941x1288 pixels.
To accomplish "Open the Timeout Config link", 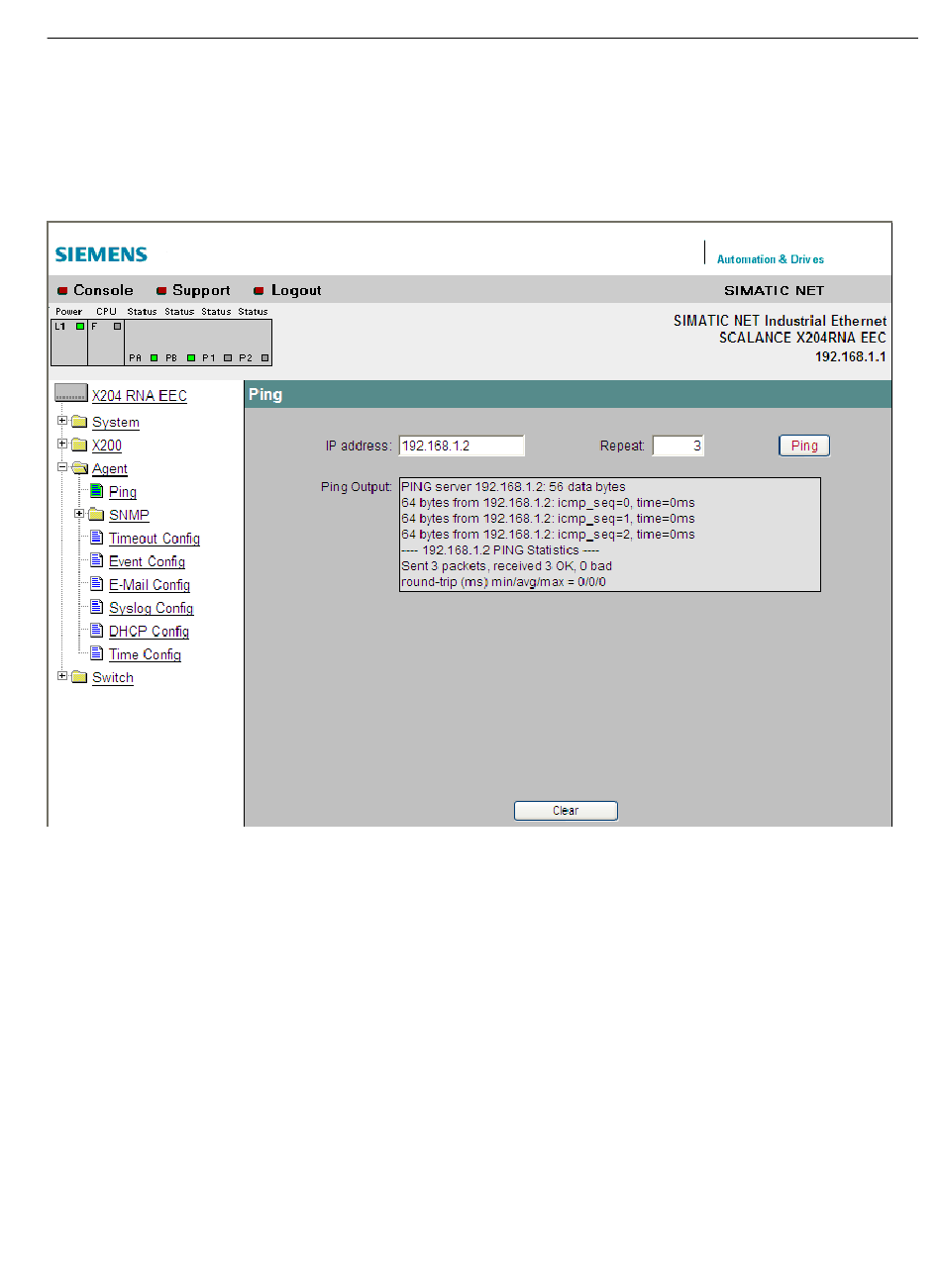I will point(155,539).
